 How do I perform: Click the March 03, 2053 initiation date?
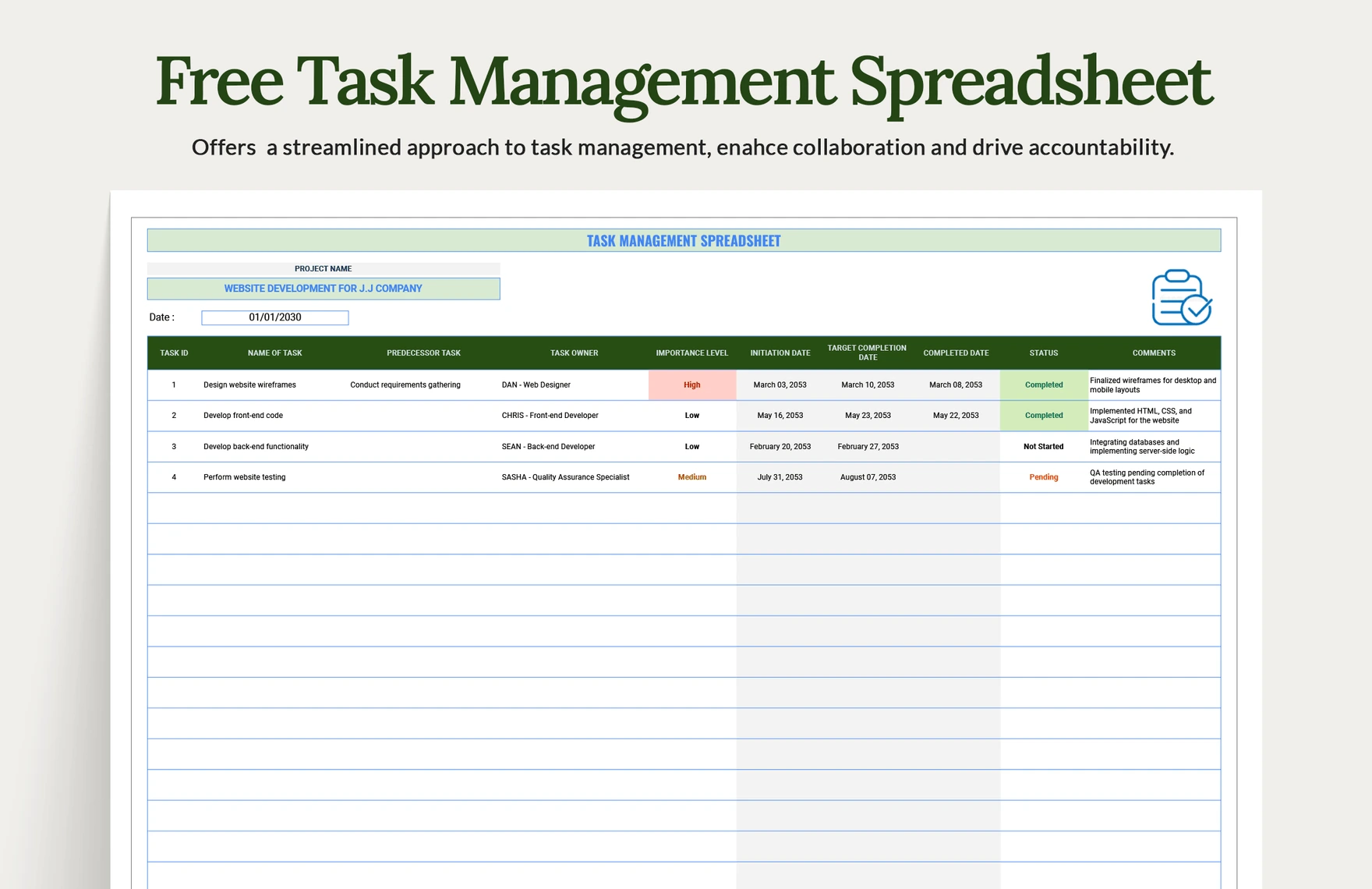coord(779,384)
